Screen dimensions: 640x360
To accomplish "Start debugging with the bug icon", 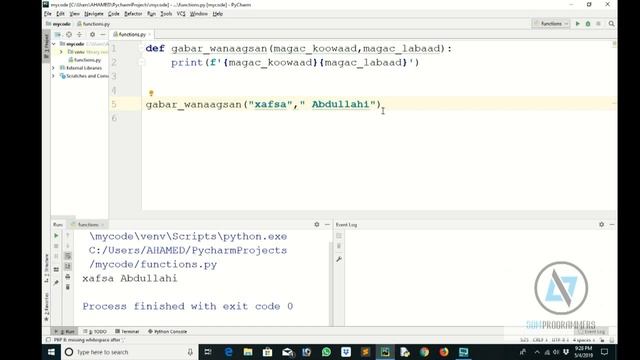I will 588,24.
